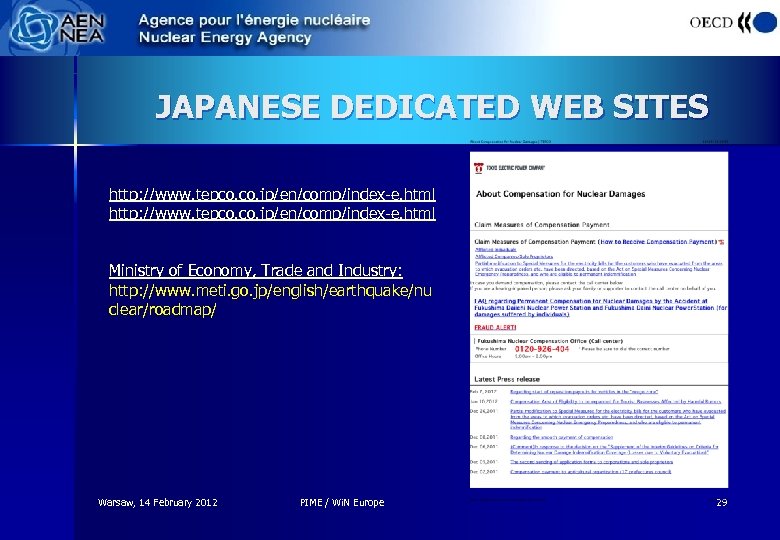This screenshot has width=780, height=540.
Task: Click 'PIME / WiN Europe' footer text
Action: tap(342, 503)
